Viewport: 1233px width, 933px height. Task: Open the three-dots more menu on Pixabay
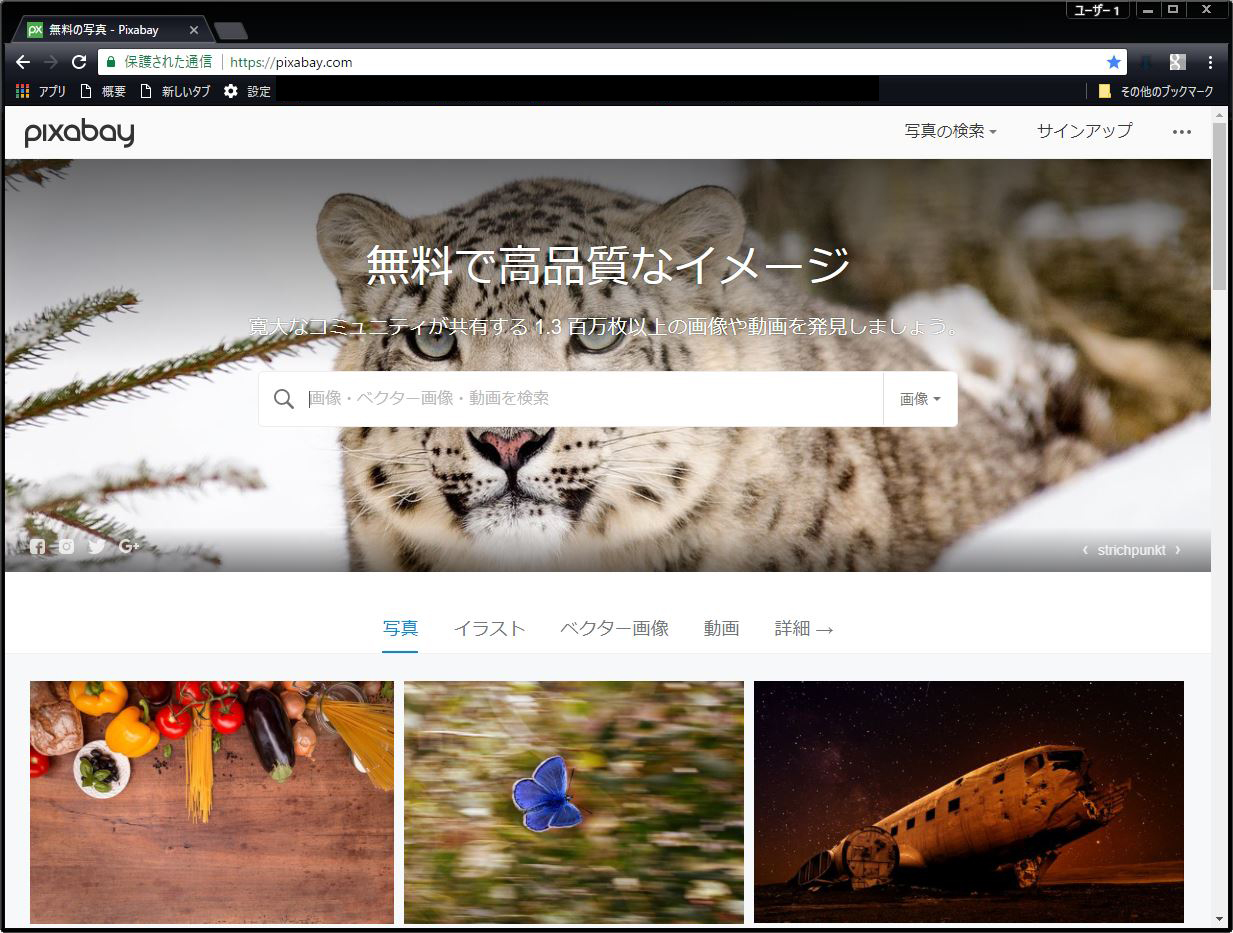pyautogui.click(x=1181, y=132)
